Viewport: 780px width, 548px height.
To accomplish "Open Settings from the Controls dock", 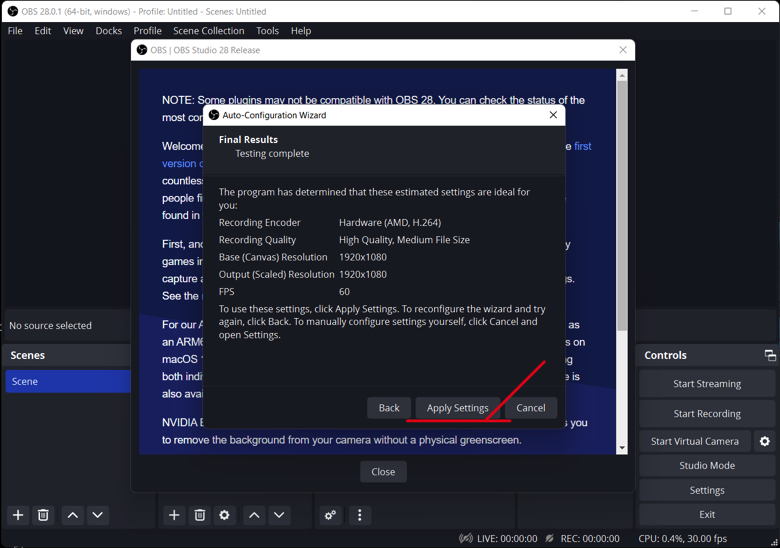I will pyautogui.click(x=707, y=490).
